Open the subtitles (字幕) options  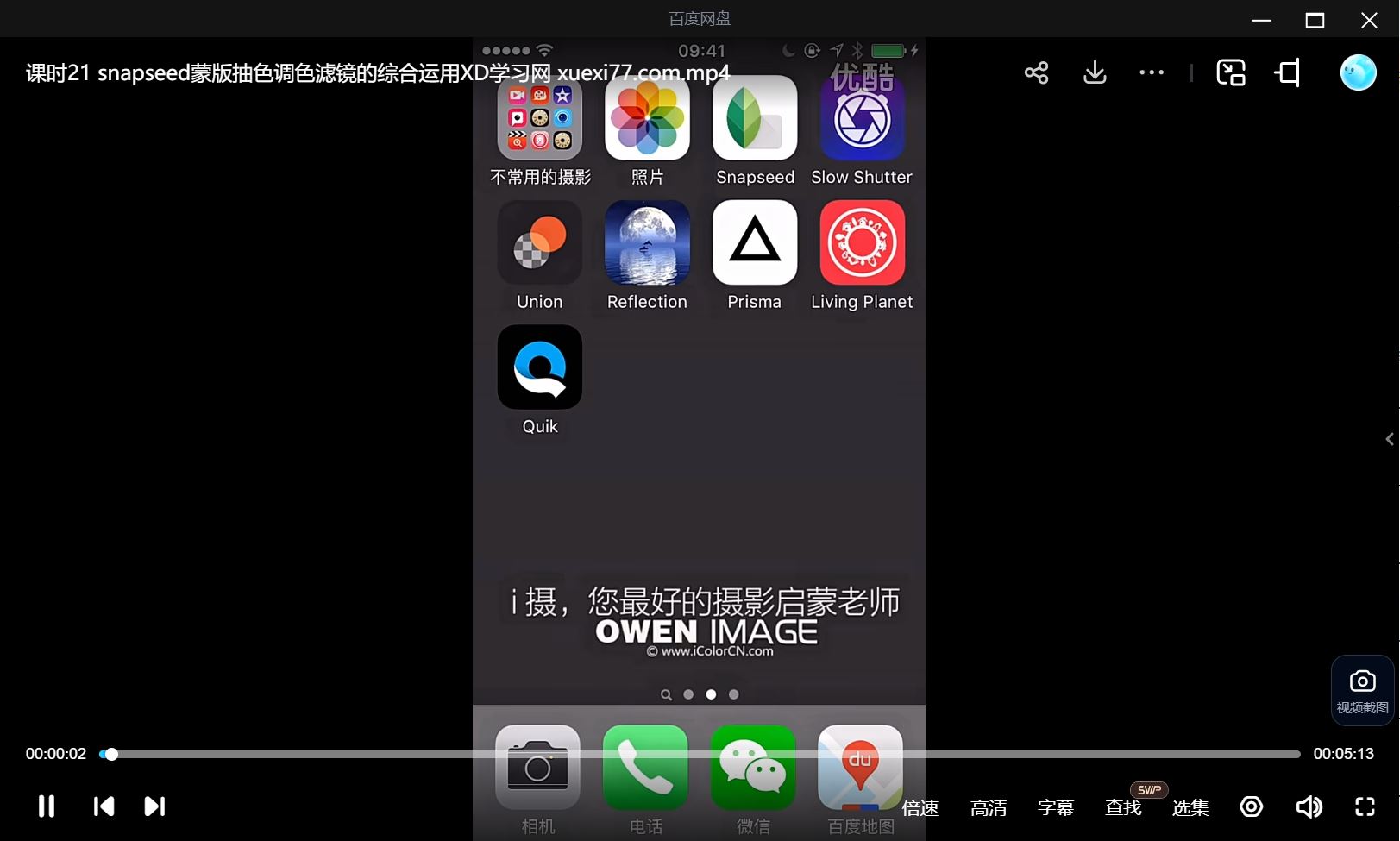pyautogui.click(x=1056, y=807)
